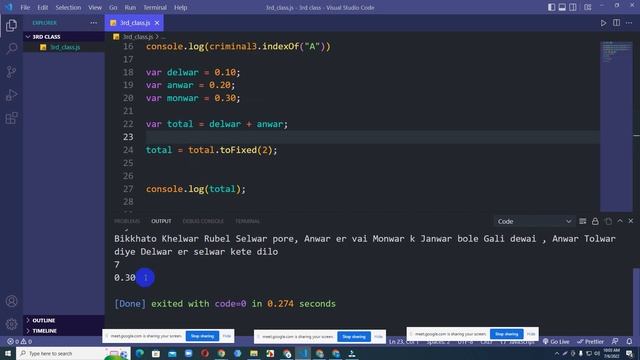Image resolution: width=640 pixels, height=360 pixels.
Task: Open Windows action center icon
Action: [x=629, y=353]
